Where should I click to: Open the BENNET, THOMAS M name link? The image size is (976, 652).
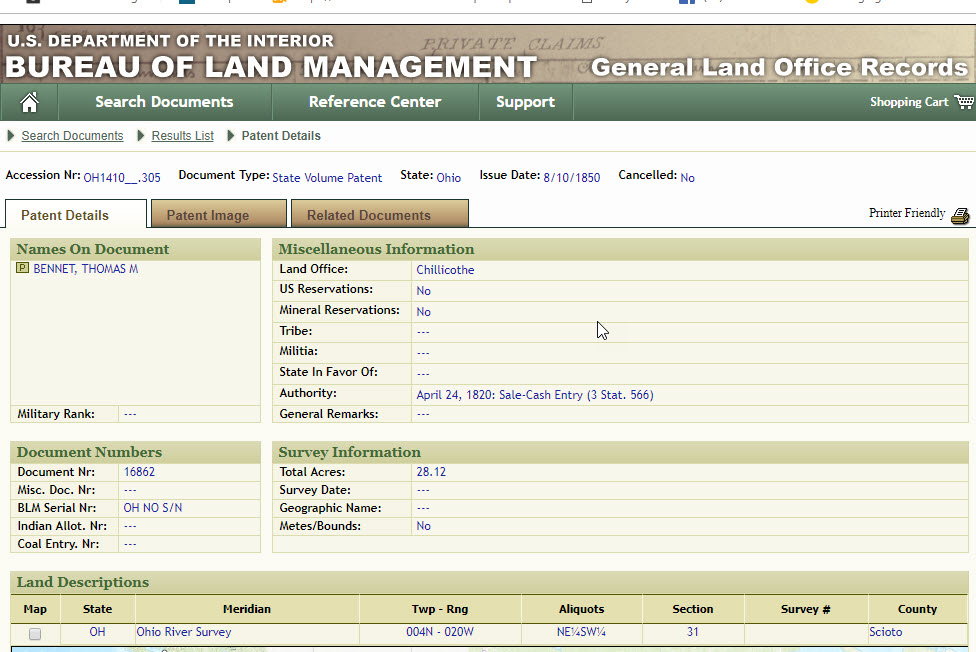coord(86,269)
